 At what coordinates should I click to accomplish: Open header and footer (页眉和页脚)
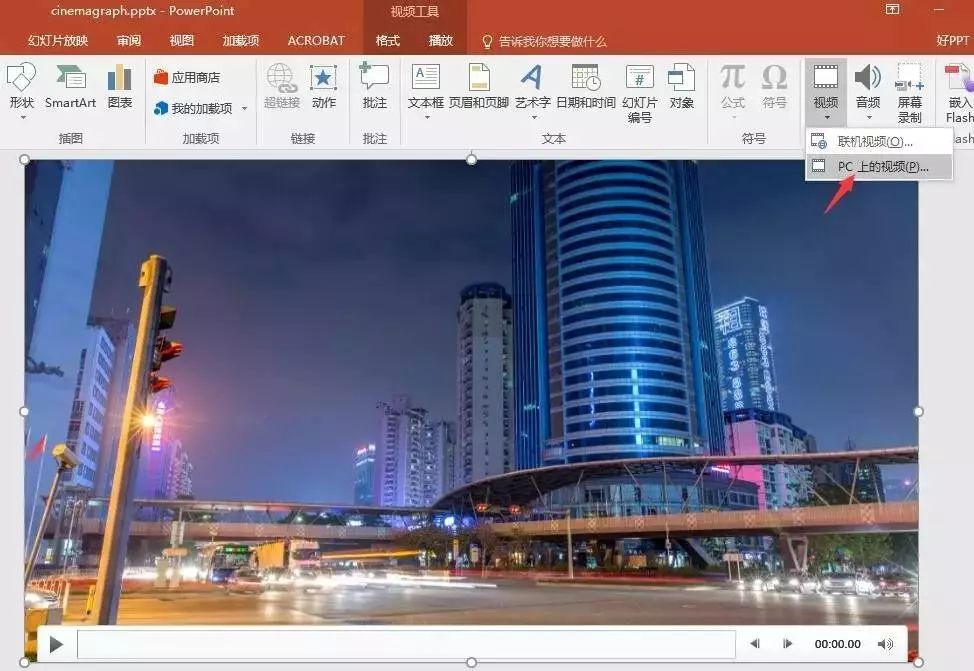pyautogui.click(x=479, y=87)
